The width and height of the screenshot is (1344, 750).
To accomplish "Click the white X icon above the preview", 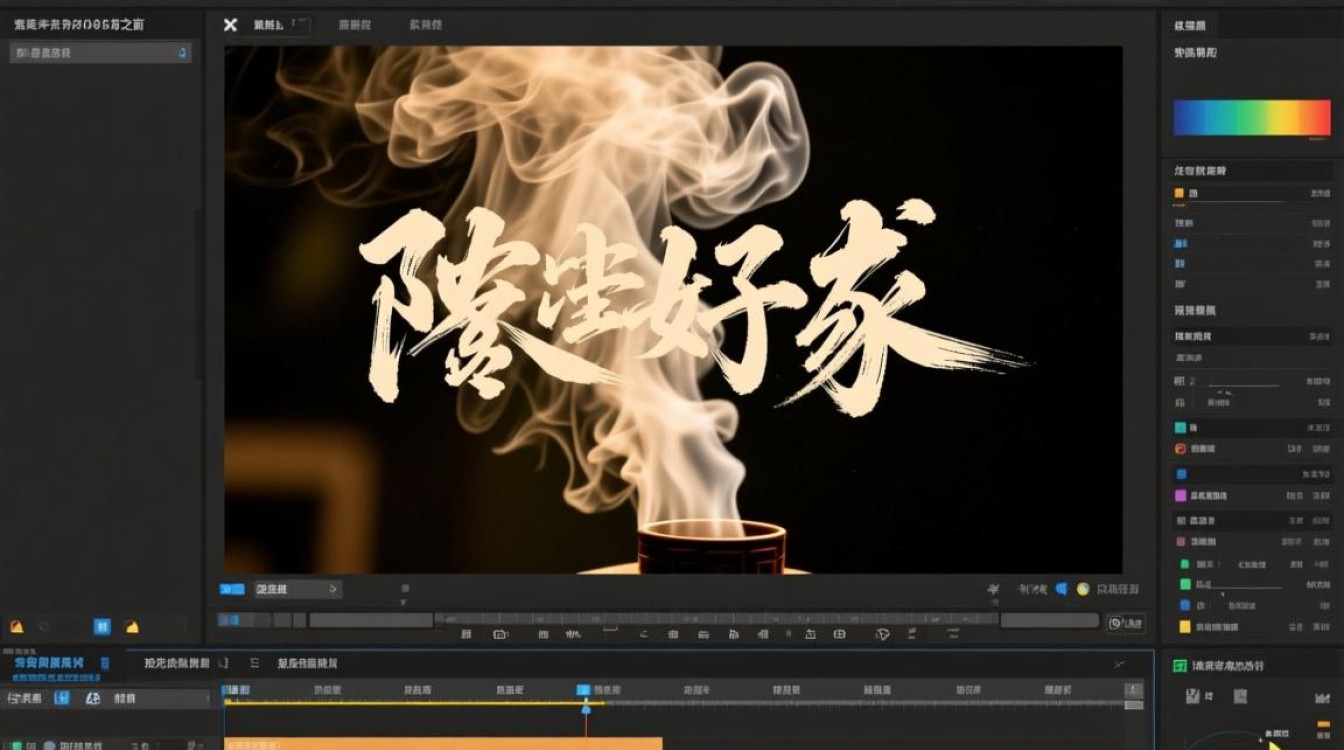I will pos(231,25).
